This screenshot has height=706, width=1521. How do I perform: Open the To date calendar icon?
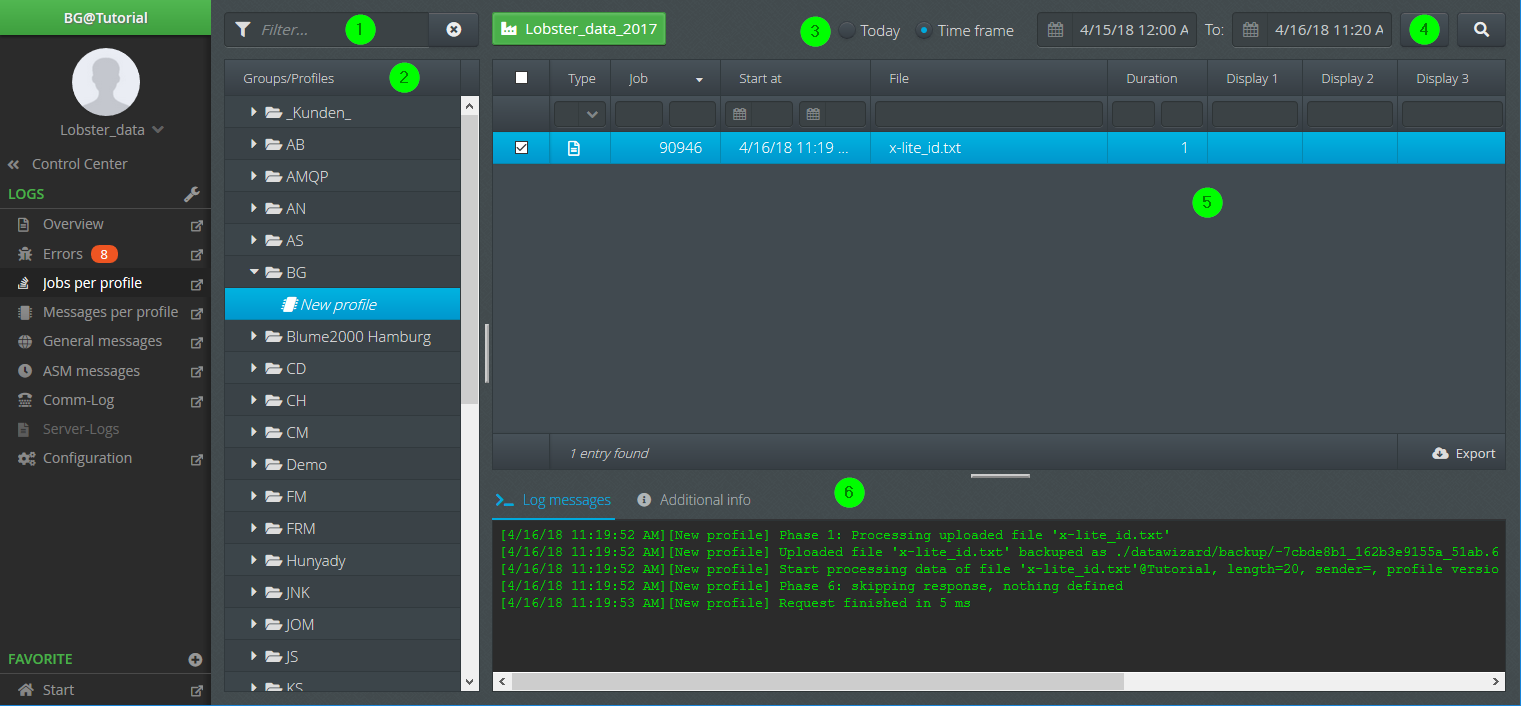(1250, 30)
